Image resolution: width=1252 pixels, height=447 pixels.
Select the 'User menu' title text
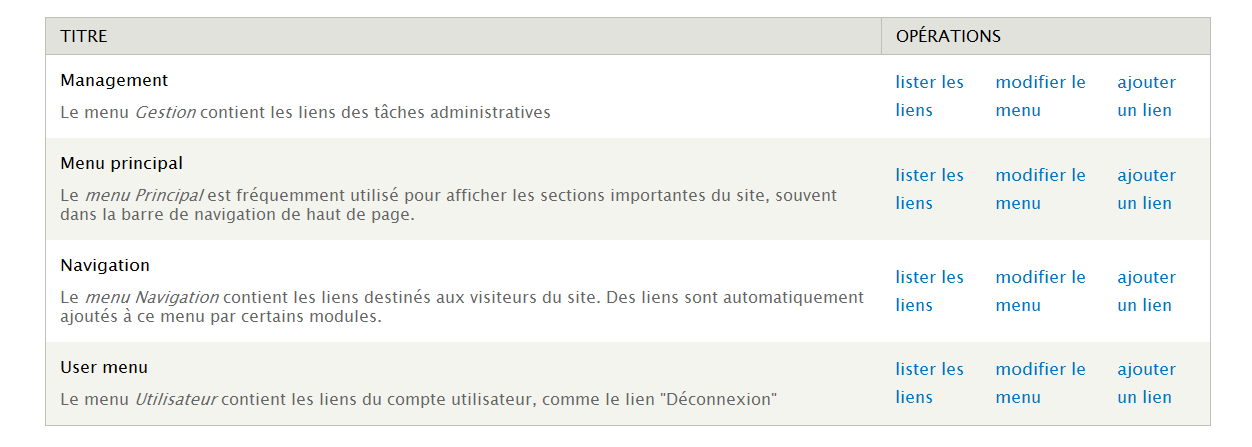tap(104, 368)
